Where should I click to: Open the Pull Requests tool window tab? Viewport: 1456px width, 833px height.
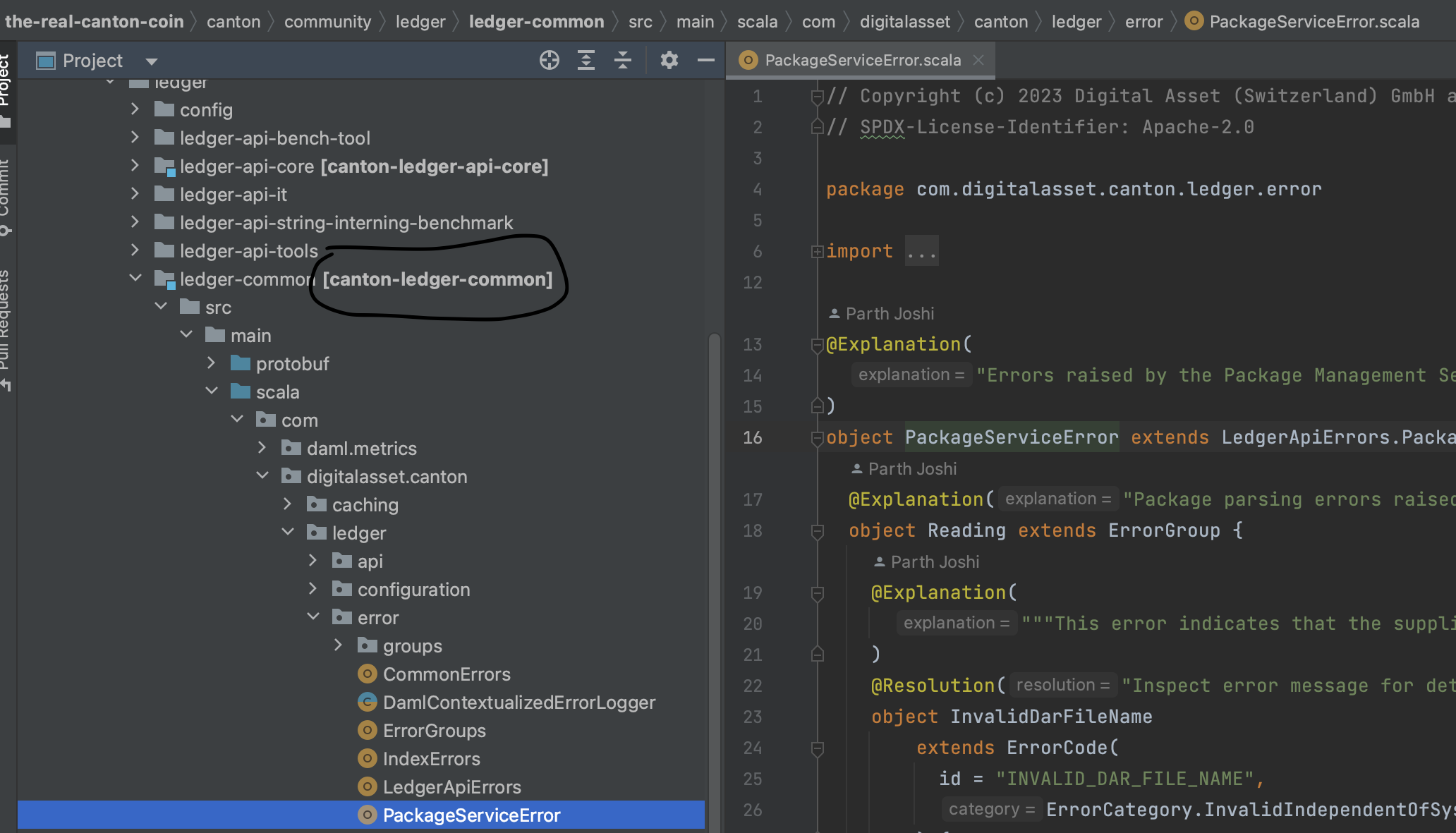click(x=6, y=329)
